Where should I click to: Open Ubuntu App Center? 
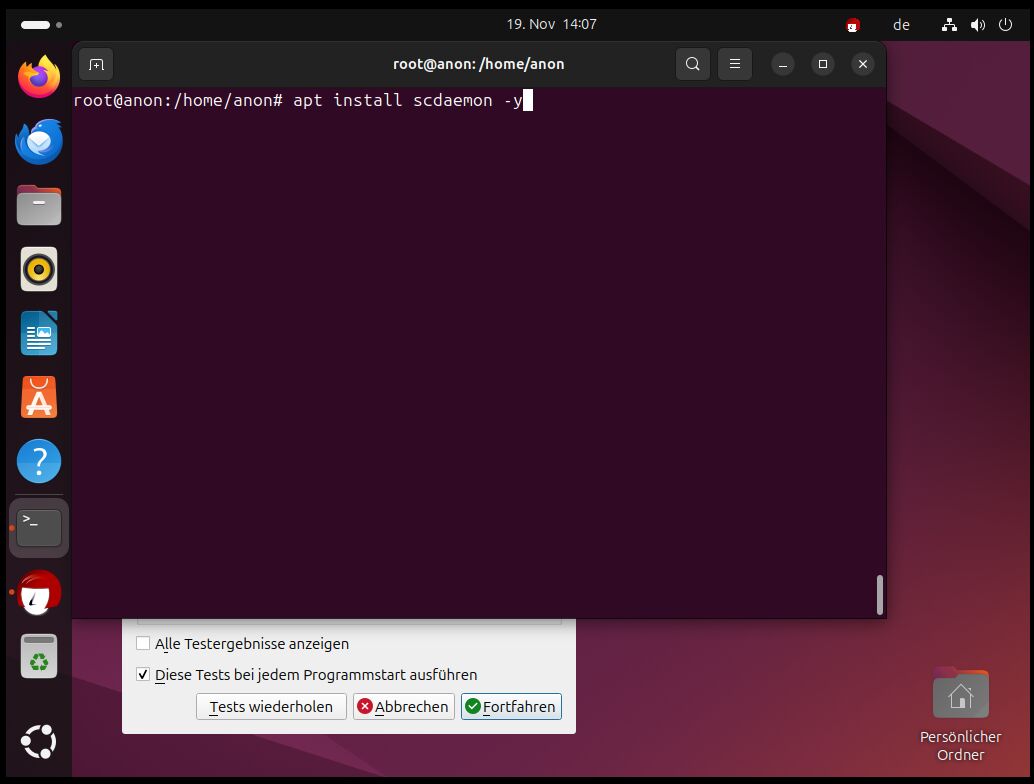pyautogui.click(x=39, y=398)
